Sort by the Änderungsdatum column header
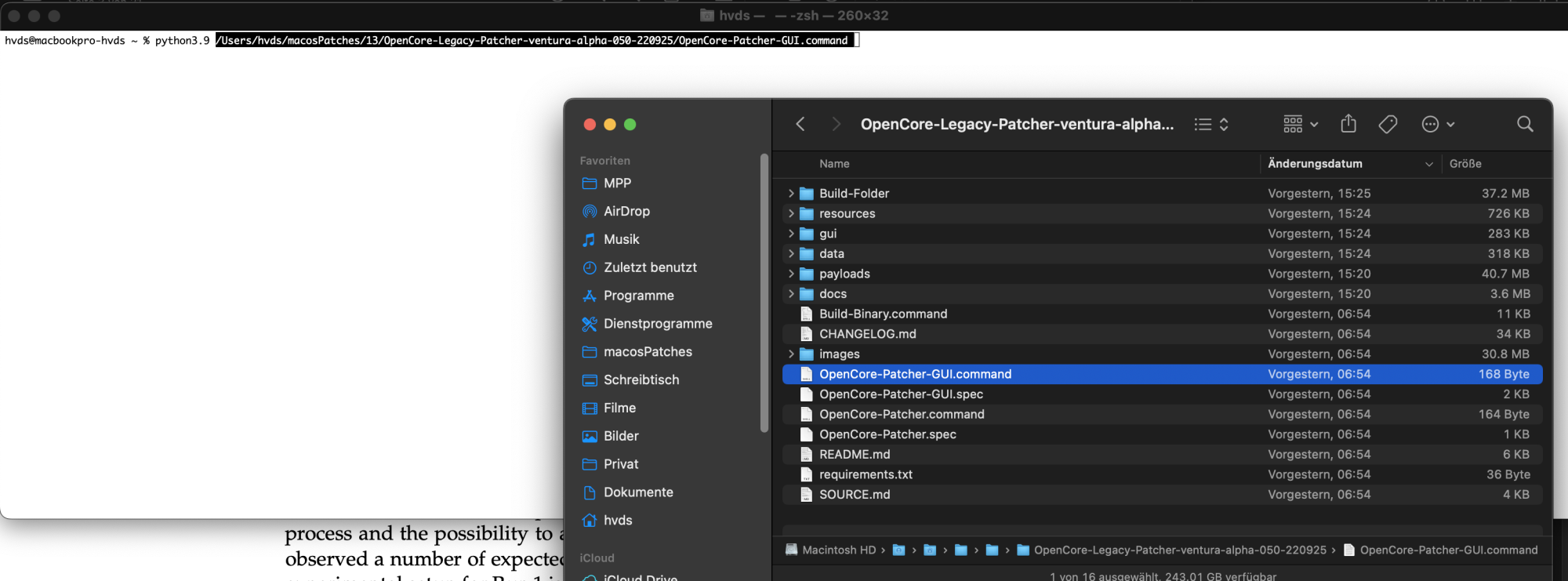Viewport: 1568px width, 581px height. pyautogui.click(x=1315, y=164)
